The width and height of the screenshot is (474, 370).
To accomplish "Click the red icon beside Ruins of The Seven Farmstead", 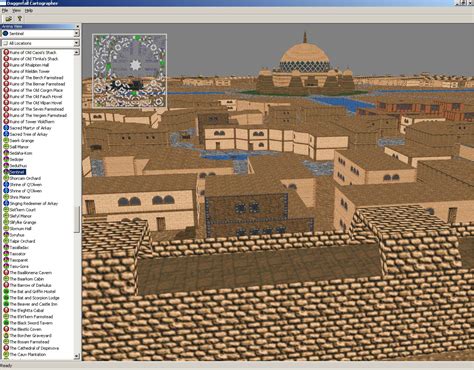I will click(6, 109).
